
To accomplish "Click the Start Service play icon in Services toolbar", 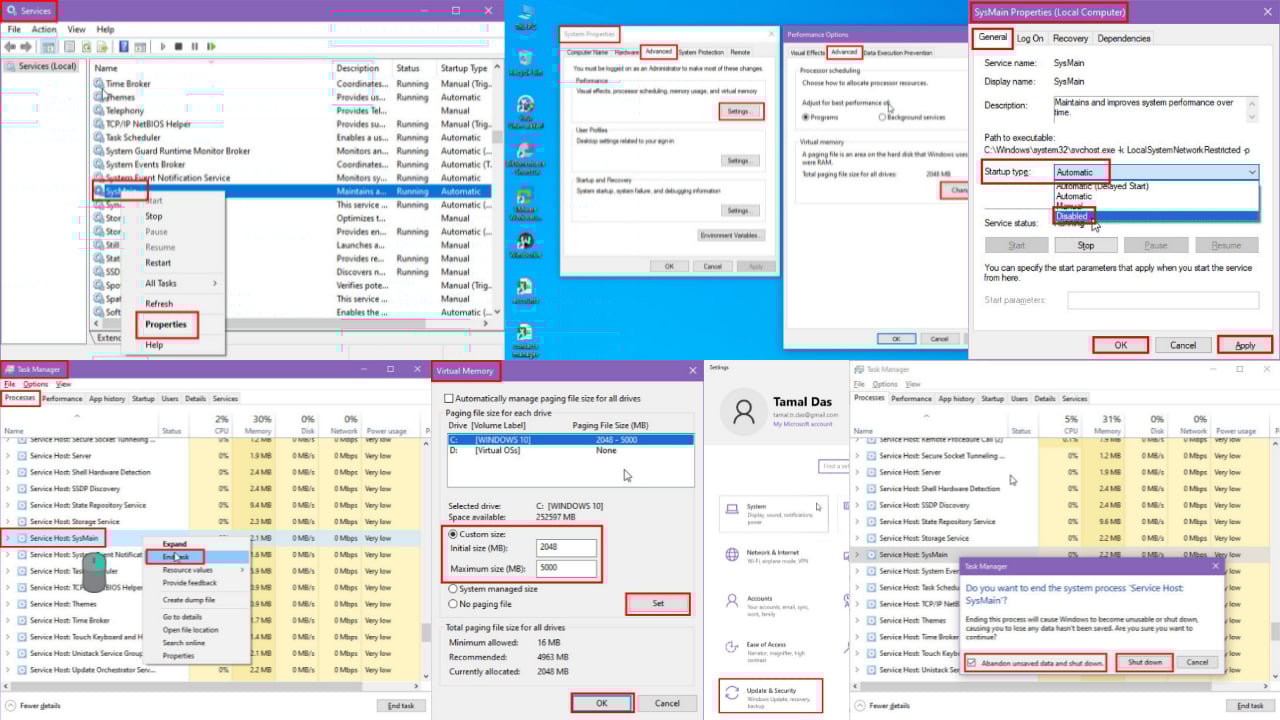I will coord(163,47).
